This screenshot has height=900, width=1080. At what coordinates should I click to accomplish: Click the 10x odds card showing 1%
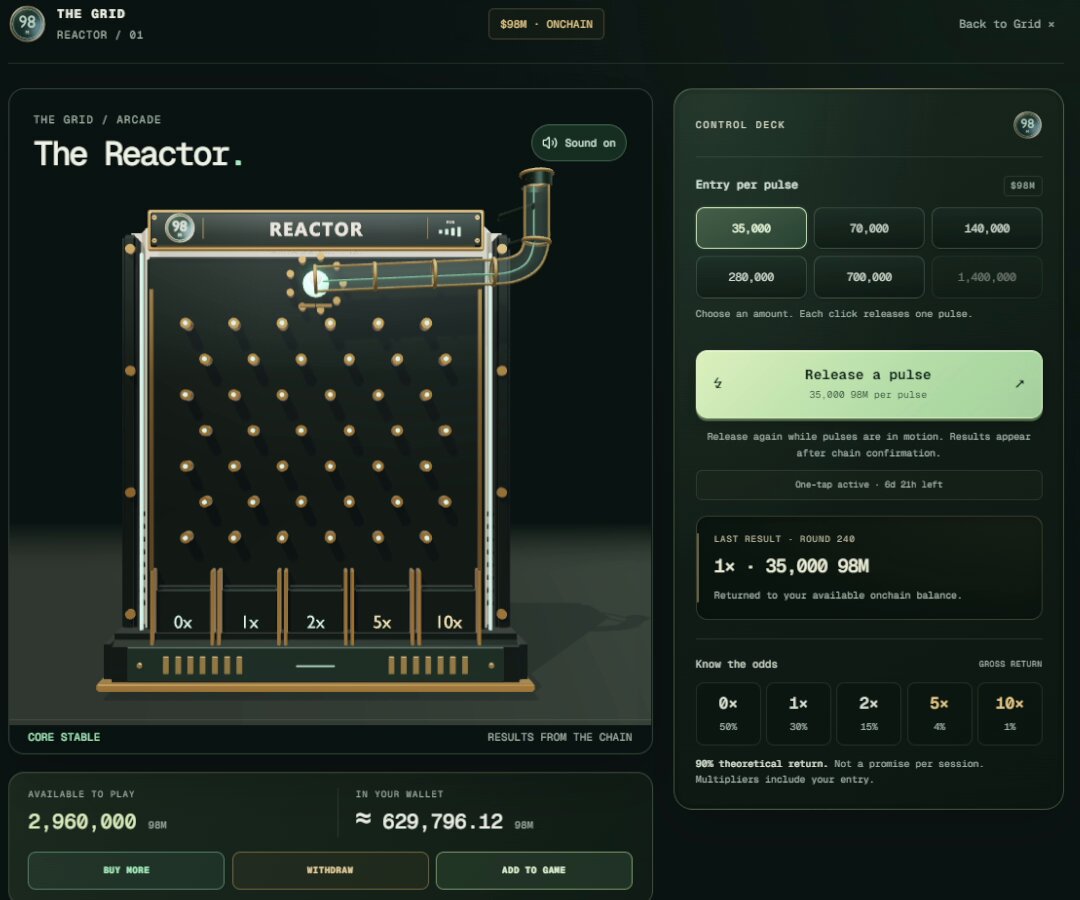1010,713
